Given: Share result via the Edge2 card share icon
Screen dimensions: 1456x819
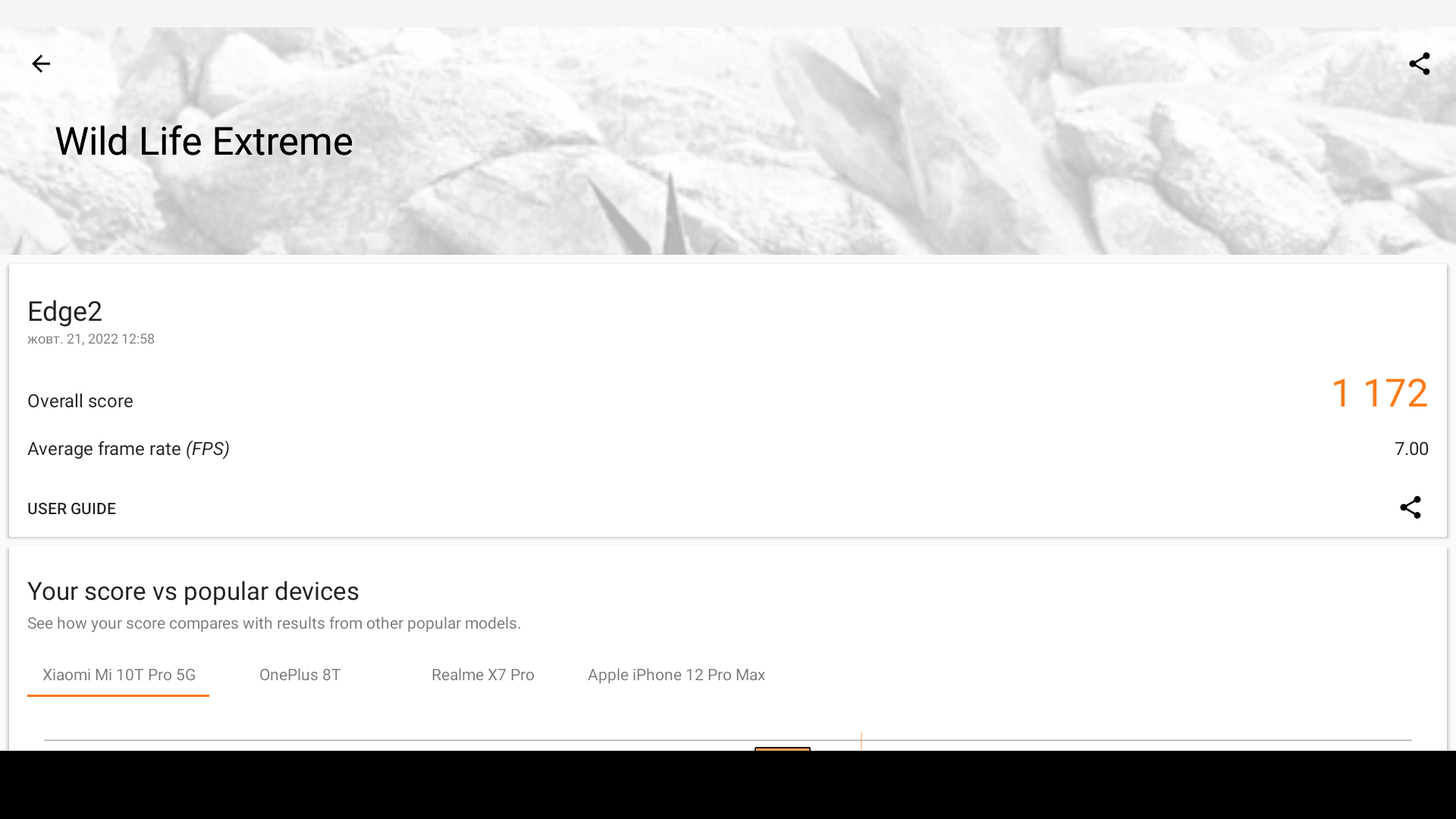Looking at the screenshot, I should click(1410, 507).
